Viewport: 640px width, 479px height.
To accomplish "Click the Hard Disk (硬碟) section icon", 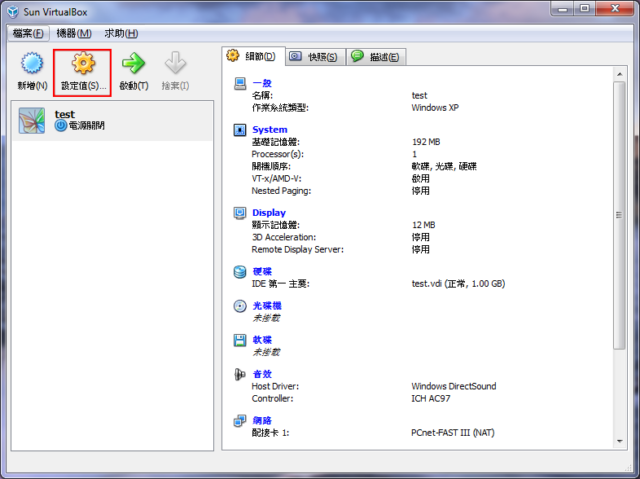I will (x=240, y=272).
